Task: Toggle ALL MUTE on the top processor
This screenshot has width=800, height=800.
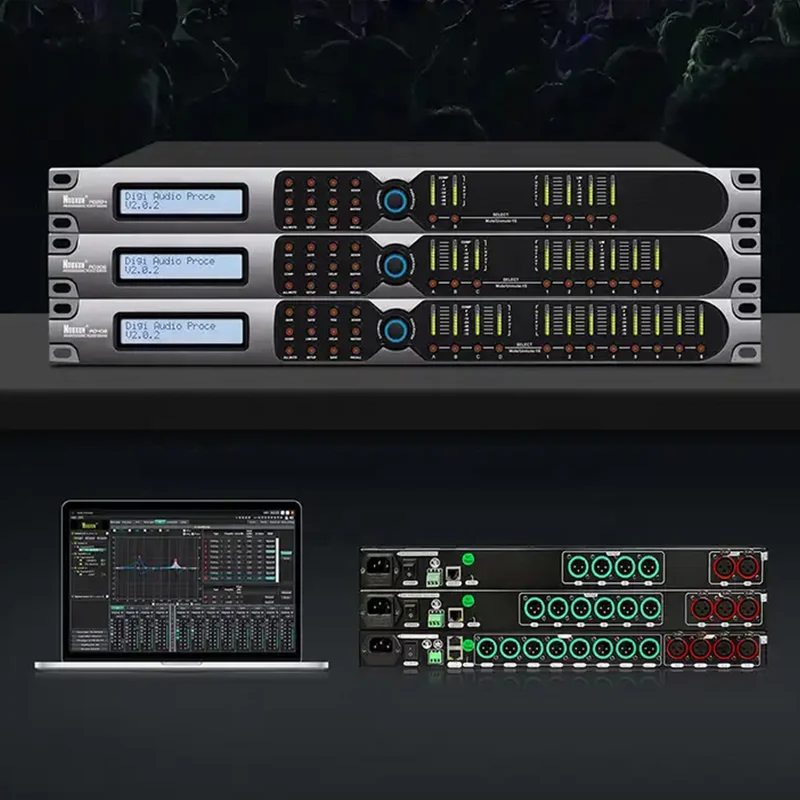Action: pos(288,220)
